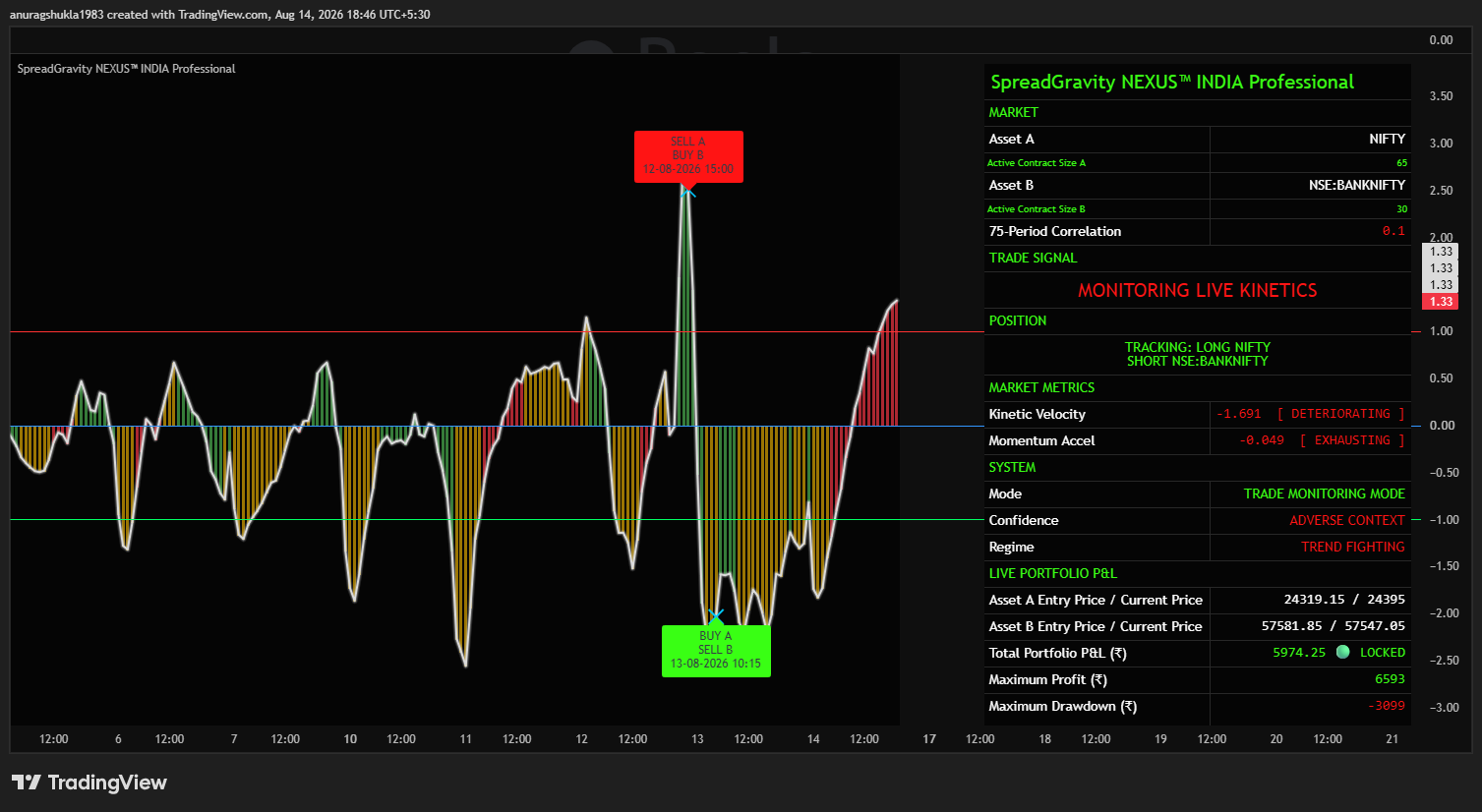Image resolution: width=1482 pixels, height=812 pixels.
Task: Click date 14 on the time axis
Action: [813, 739]
